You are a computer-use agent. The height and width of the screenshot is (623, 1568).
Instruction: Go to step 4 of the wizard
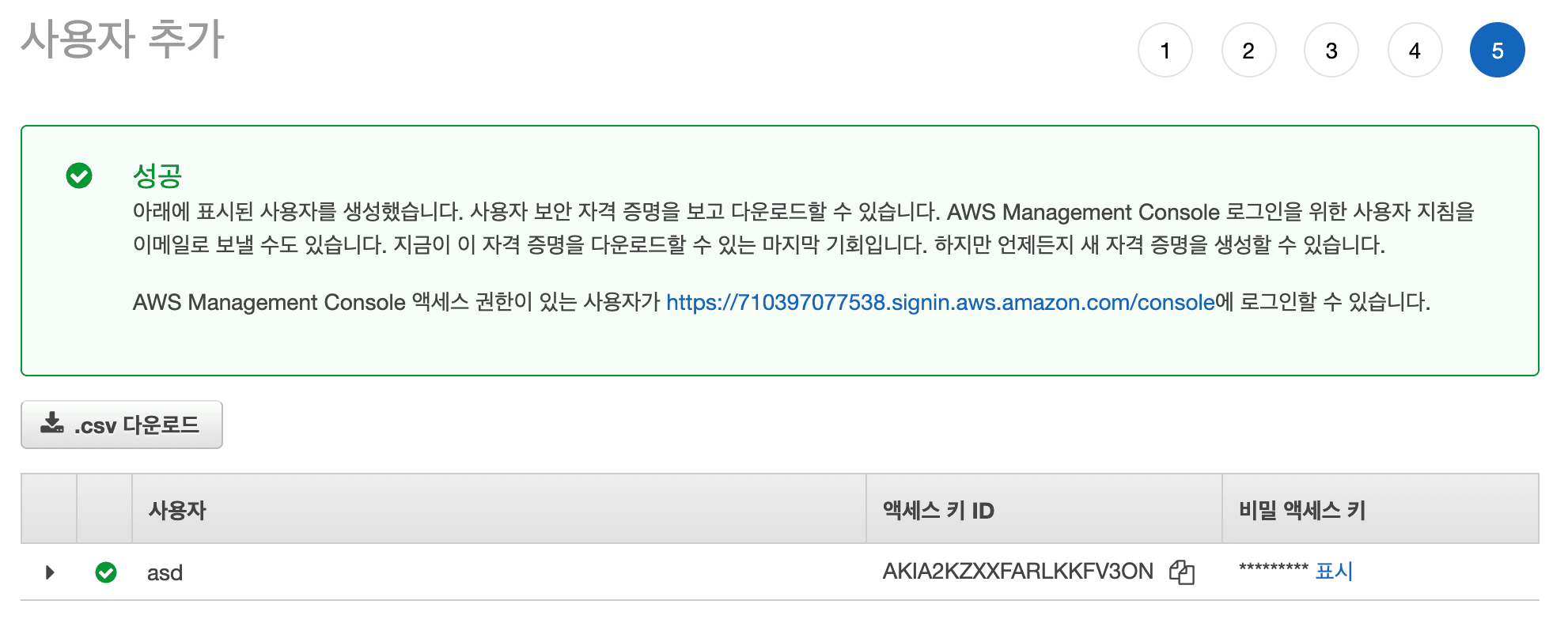pos(1415,51)
